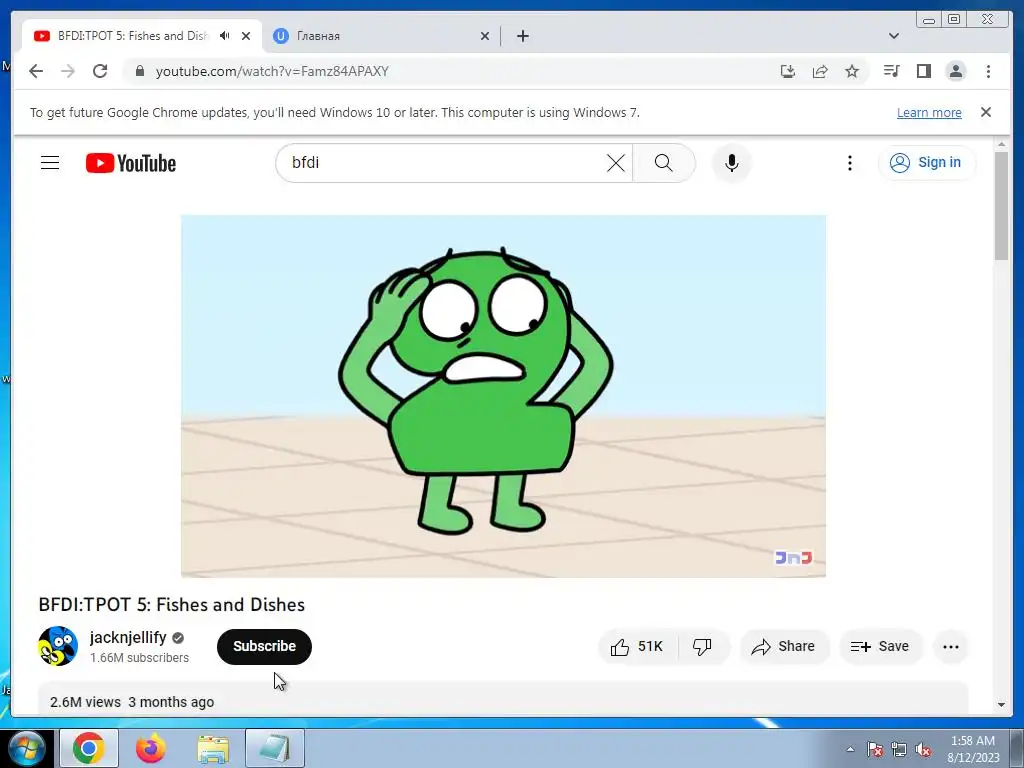Click the JnJ channel watermark in video

(793, 557)
